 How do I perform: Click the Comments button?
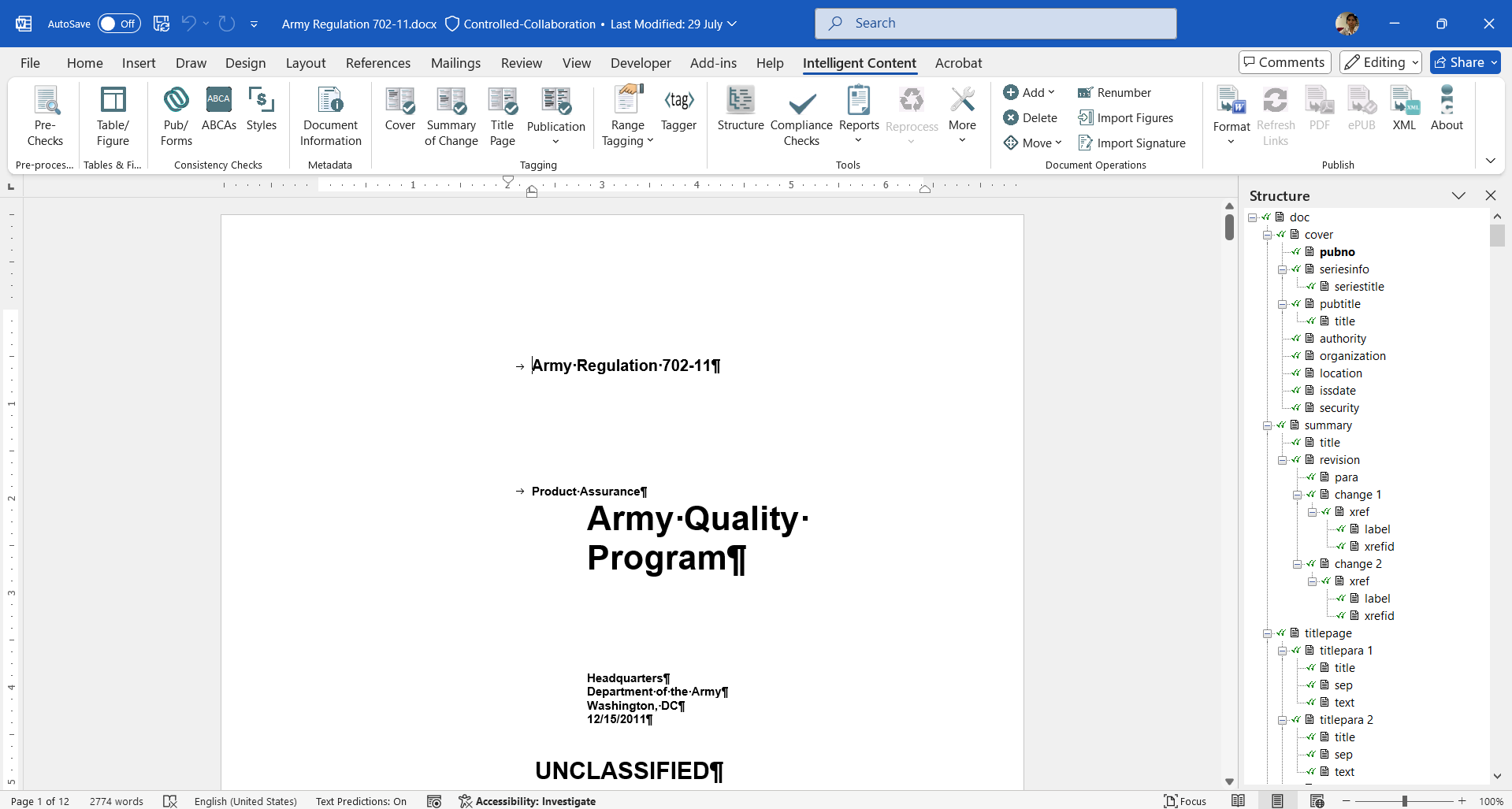pos(1284,62)
